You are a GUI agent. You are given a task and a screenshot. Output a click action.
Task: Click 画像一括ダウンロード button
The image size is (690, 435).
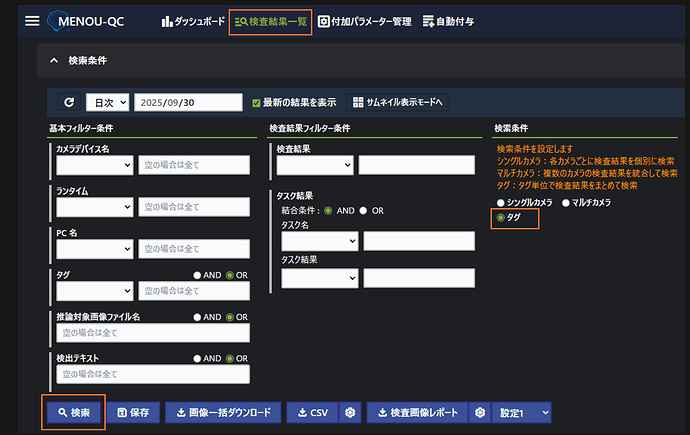[x=223, y=413]
